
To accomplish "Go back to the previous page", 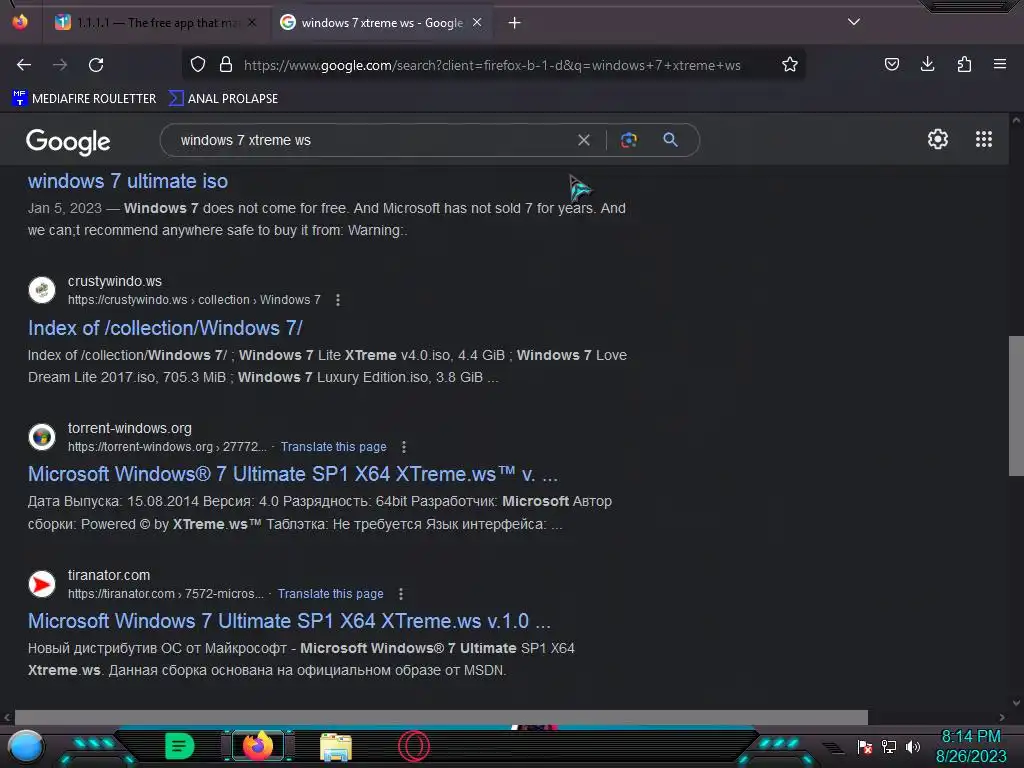I will [x=24, y=65].
